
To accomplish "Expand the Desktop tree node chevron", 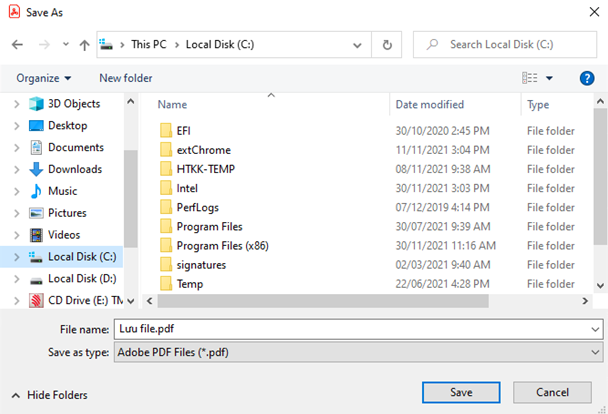I will (x=15, y=126).
